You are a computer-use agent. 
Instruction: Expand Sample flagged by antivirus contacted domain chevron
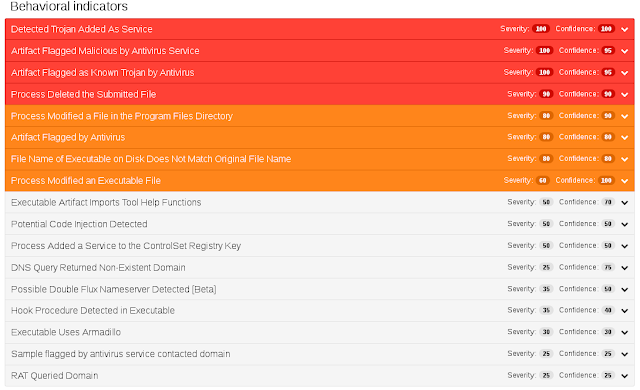coord(624,354)
